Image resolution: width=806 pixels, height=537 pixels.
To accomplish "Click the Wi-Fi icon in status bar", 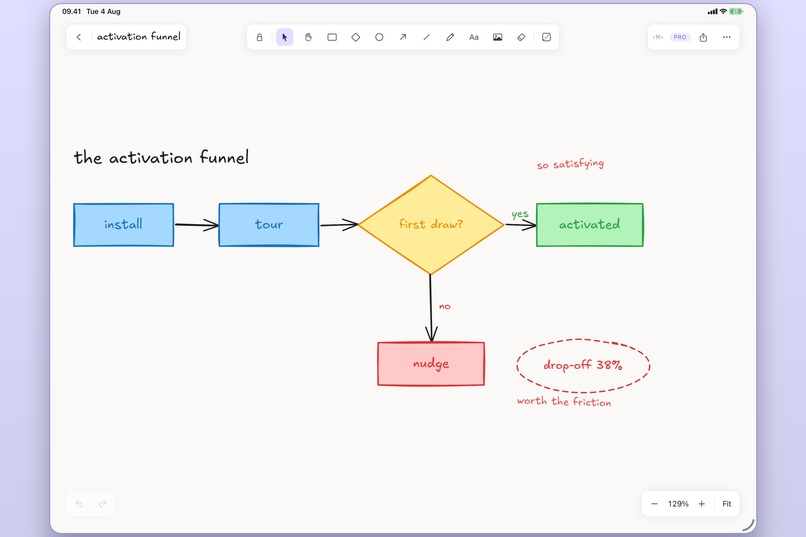I will [x=723, y=11].
